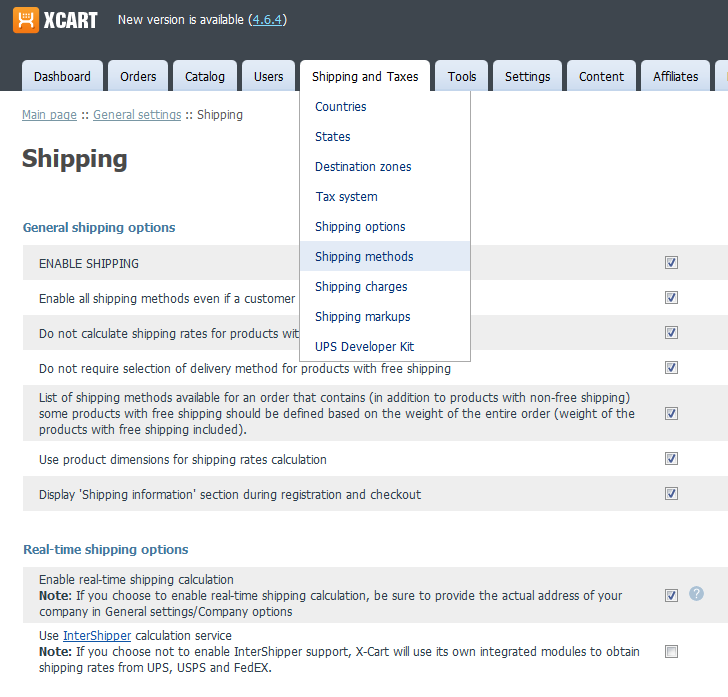Toggle Use product dimensions checkbox
The image size is (728, 697).
pos(671,458)
